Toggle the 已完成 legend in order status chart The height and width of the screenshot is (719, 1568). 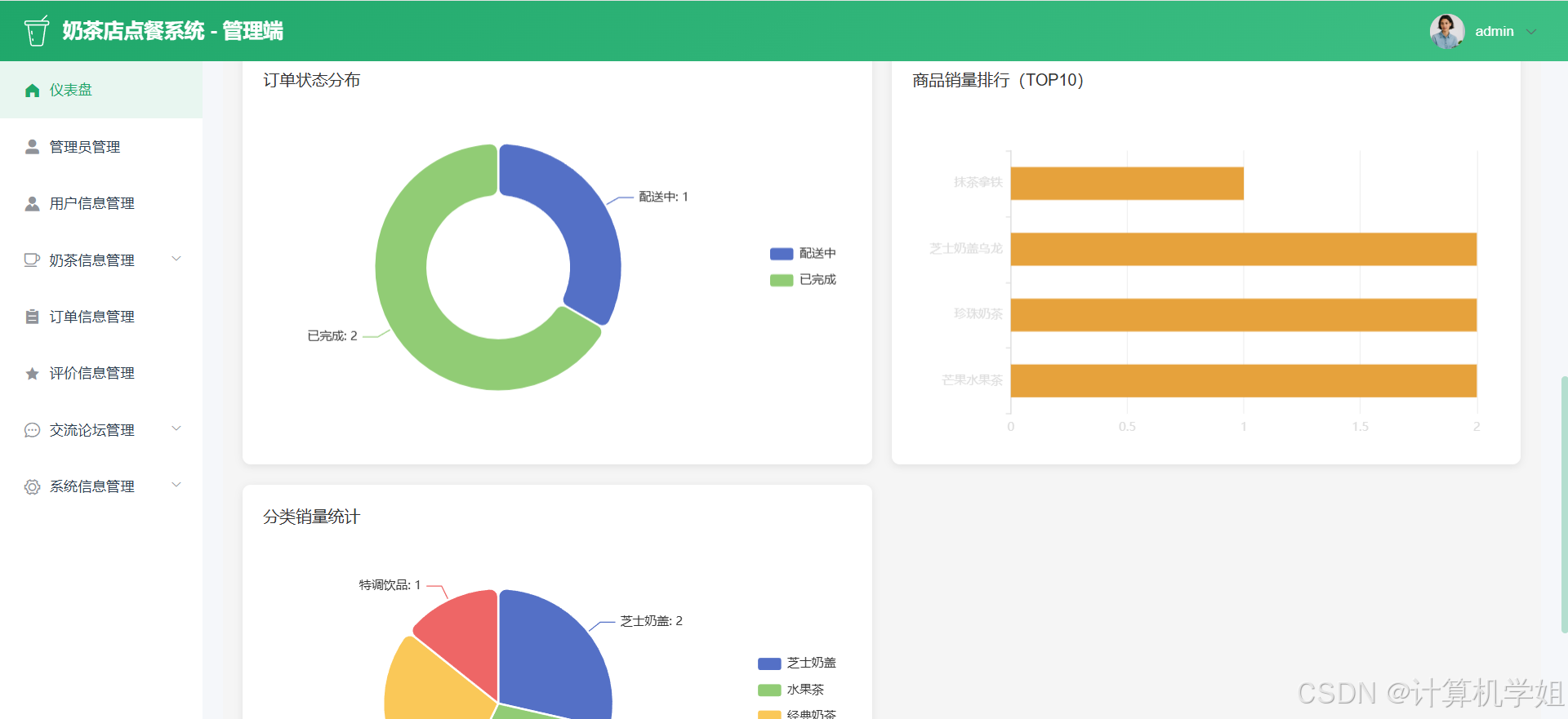pyautogui.click(x=803, y=280)
